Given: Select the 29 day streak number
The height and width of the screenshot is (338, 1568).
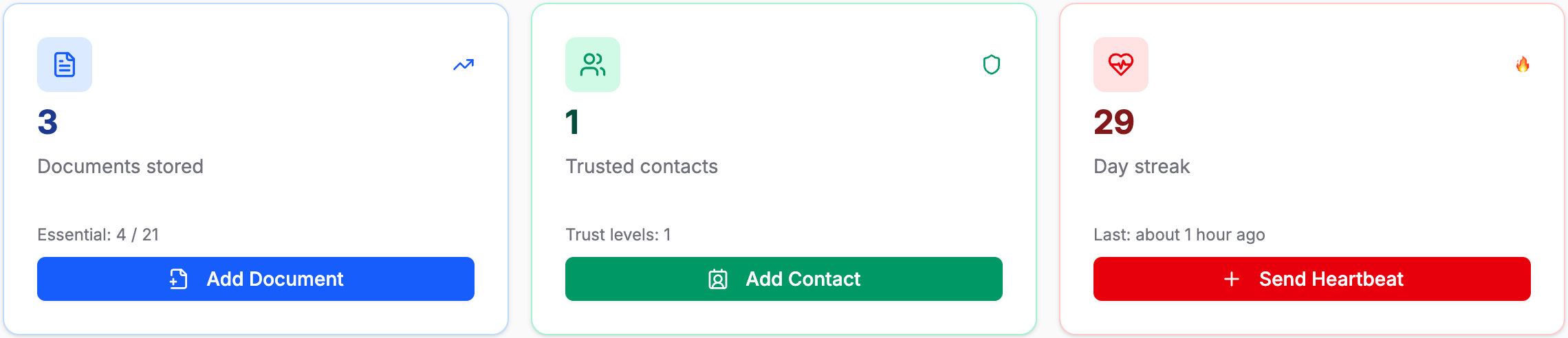Looking at the screenshot, I should 1113,122.
